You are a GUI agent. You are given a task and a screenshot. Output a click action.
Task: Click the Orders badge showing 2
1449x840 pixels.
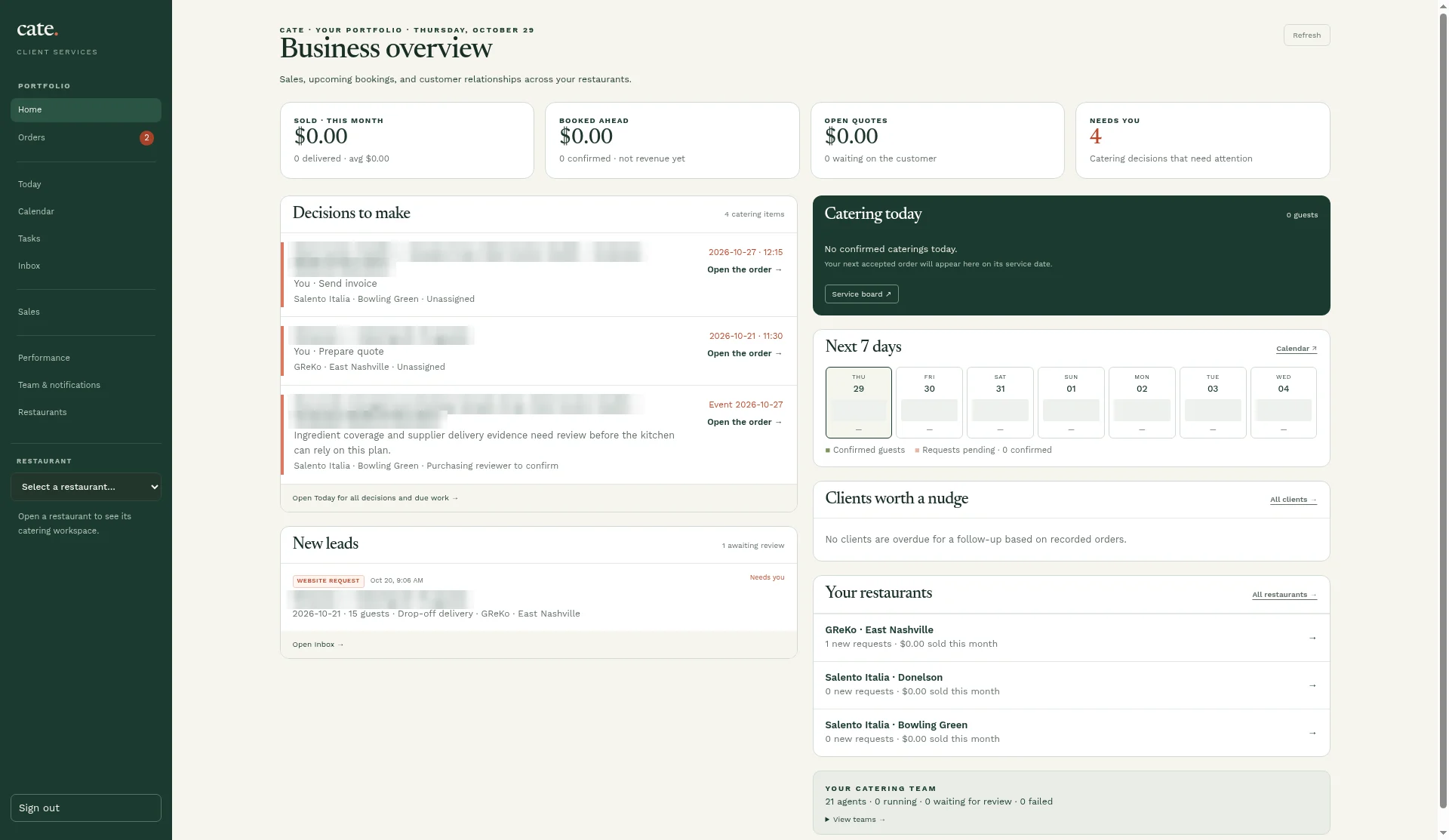146,138
